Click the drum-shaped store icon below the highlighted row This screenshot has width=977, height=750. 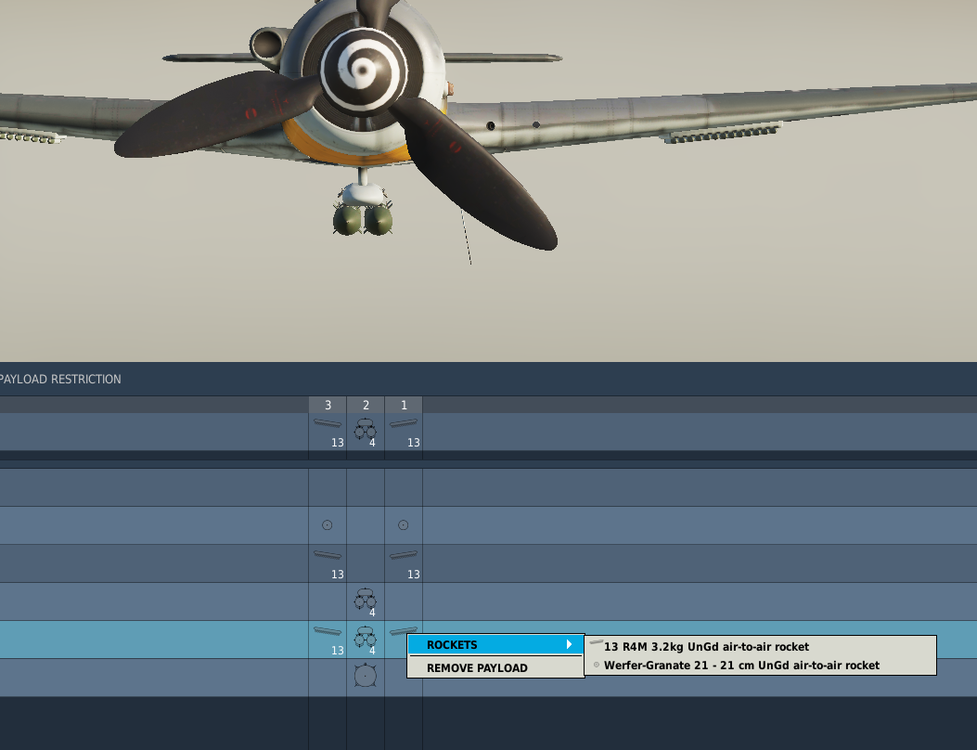pyautogui.click(x=365, y=675)
